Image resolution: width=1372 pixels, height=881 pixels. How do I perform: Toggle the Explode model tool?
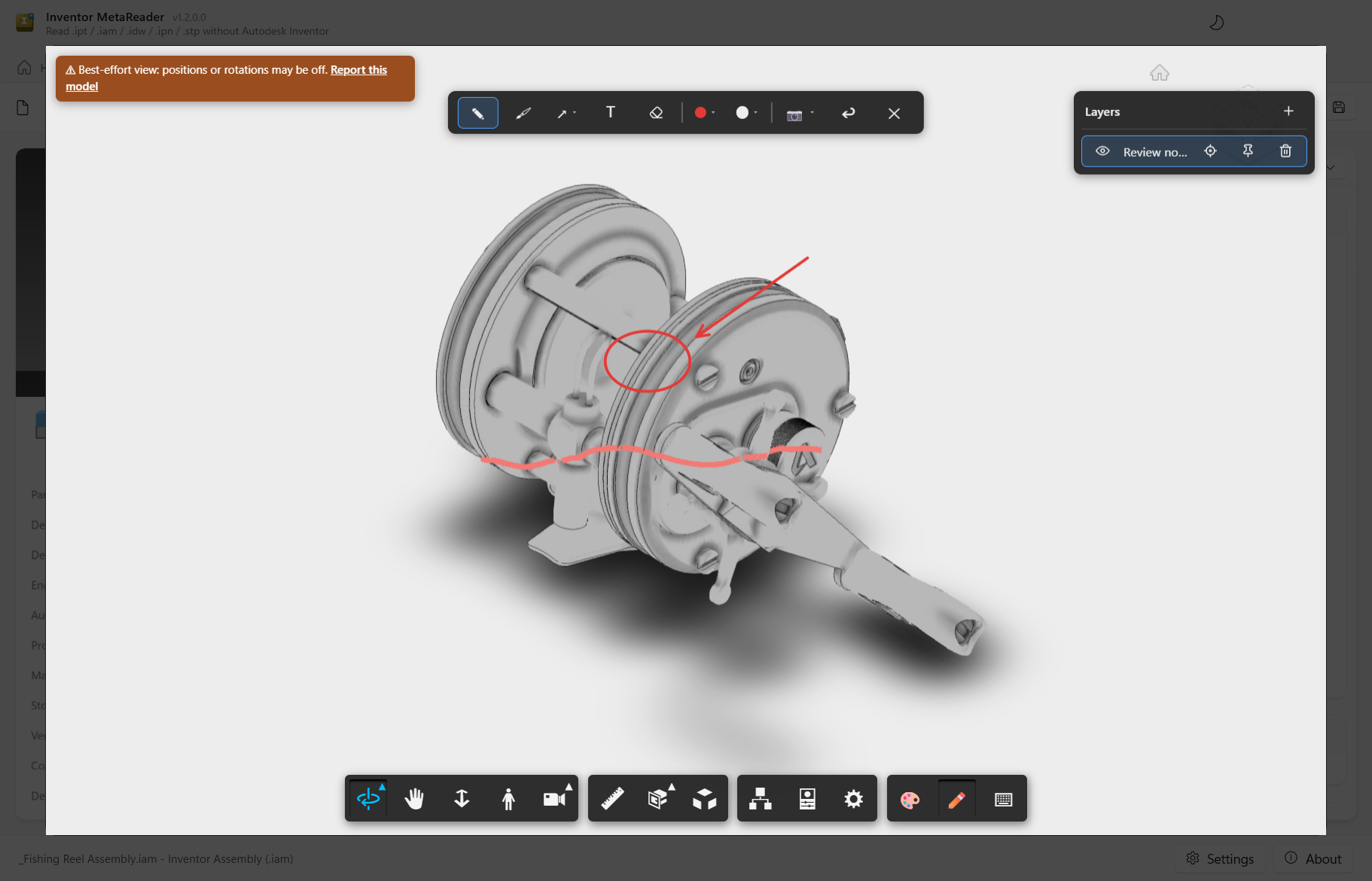tap(705, 798)
